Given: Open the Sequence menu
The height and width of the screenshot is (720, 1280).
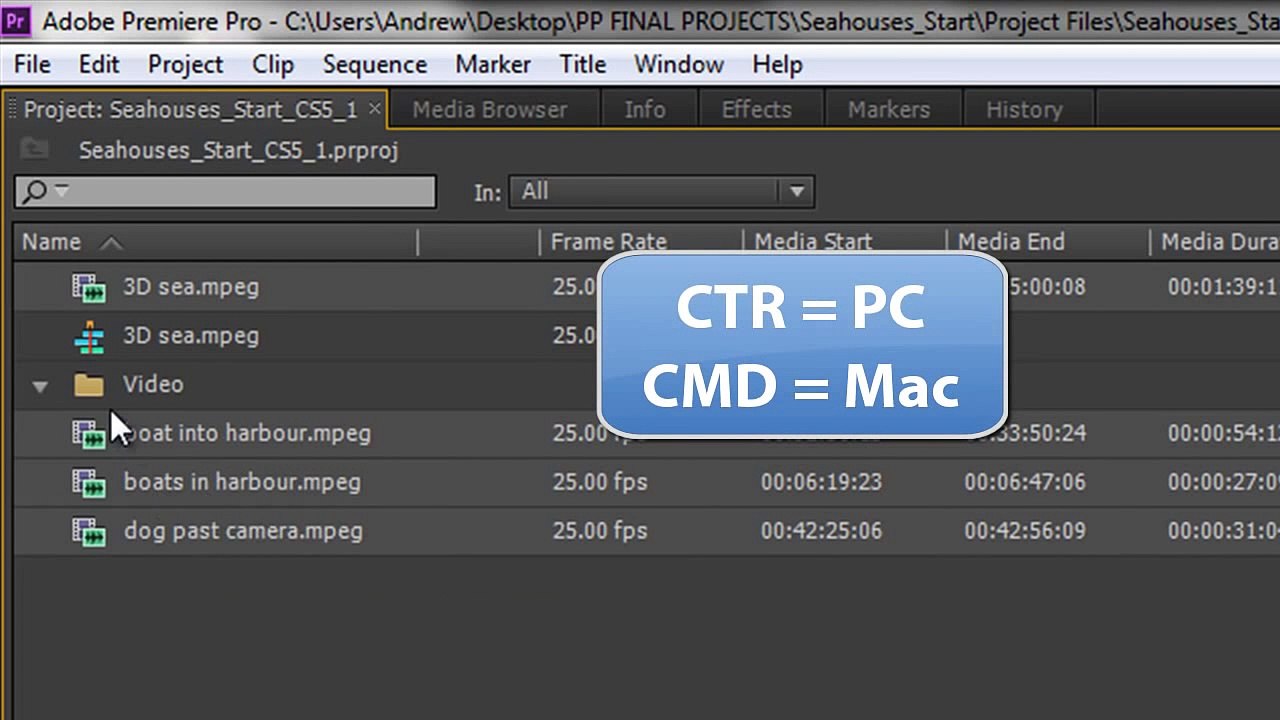Looking at the screenshot, I should click(375, 64).
